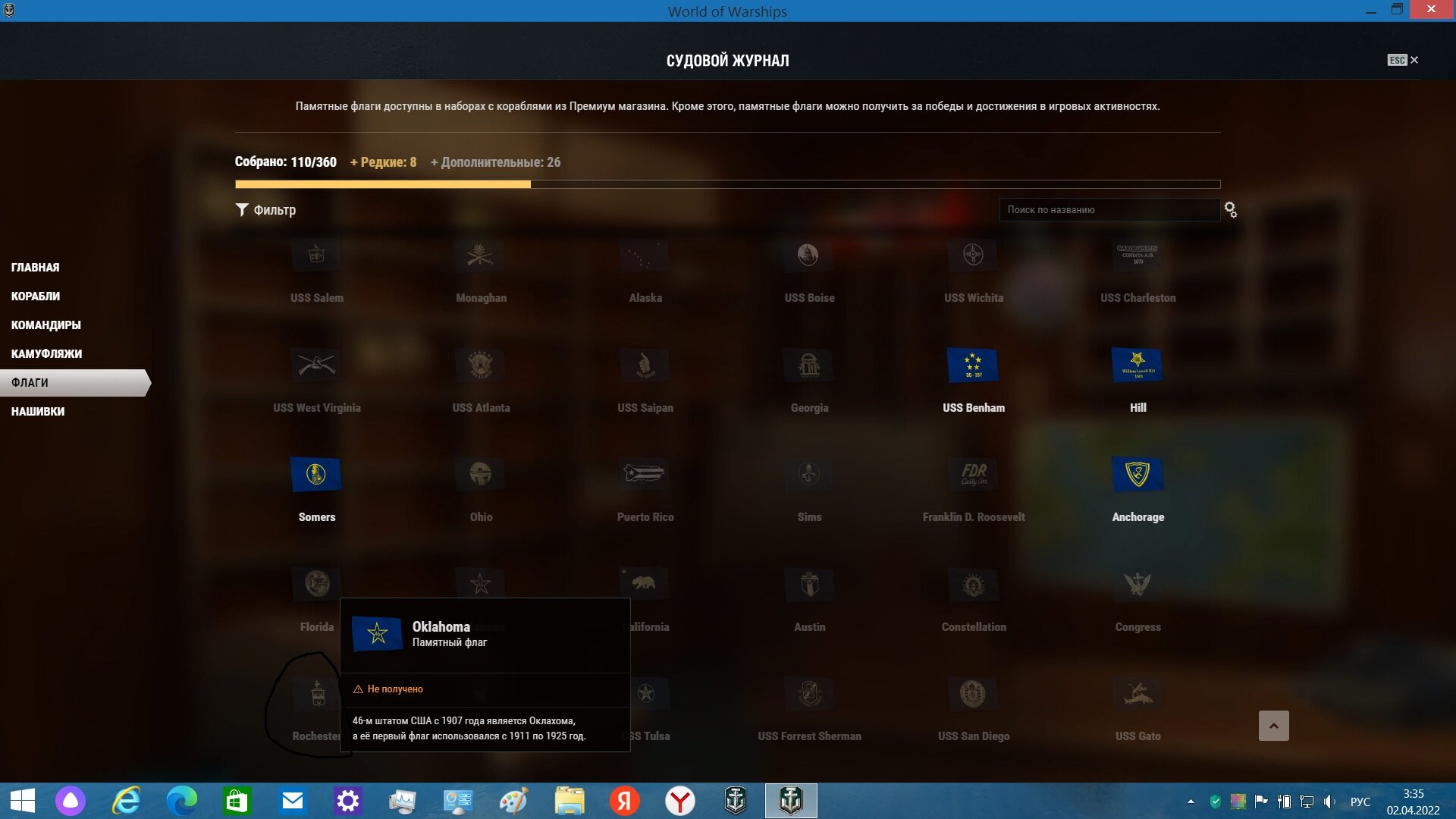Click the Редкие: 8 counter

pos(383,162)
